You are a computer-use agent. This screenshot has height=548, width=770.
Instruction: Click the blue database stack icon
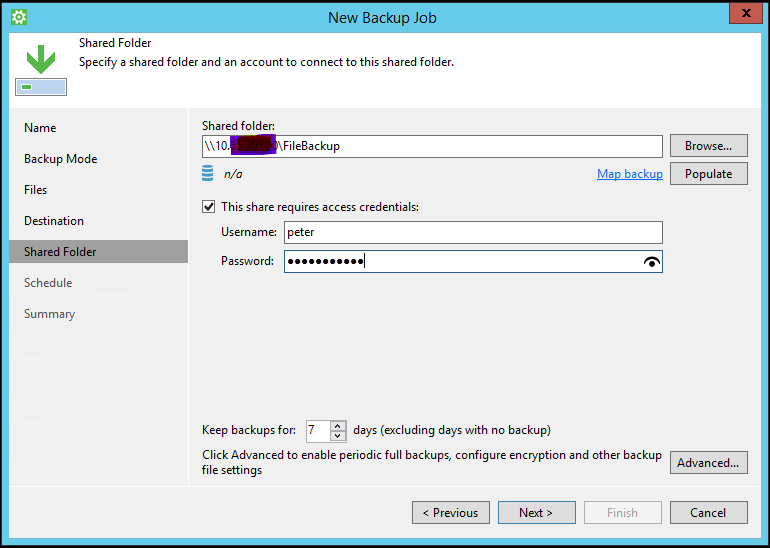208,174
